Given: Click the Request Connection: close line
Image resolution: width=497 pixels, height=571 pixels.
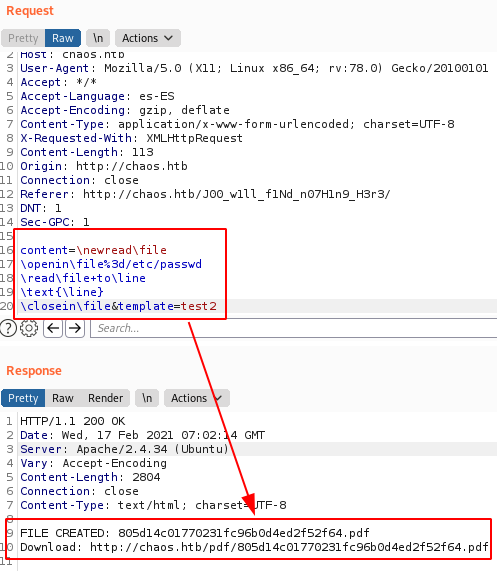Looking at the screenshot, I should coord(79,180).
